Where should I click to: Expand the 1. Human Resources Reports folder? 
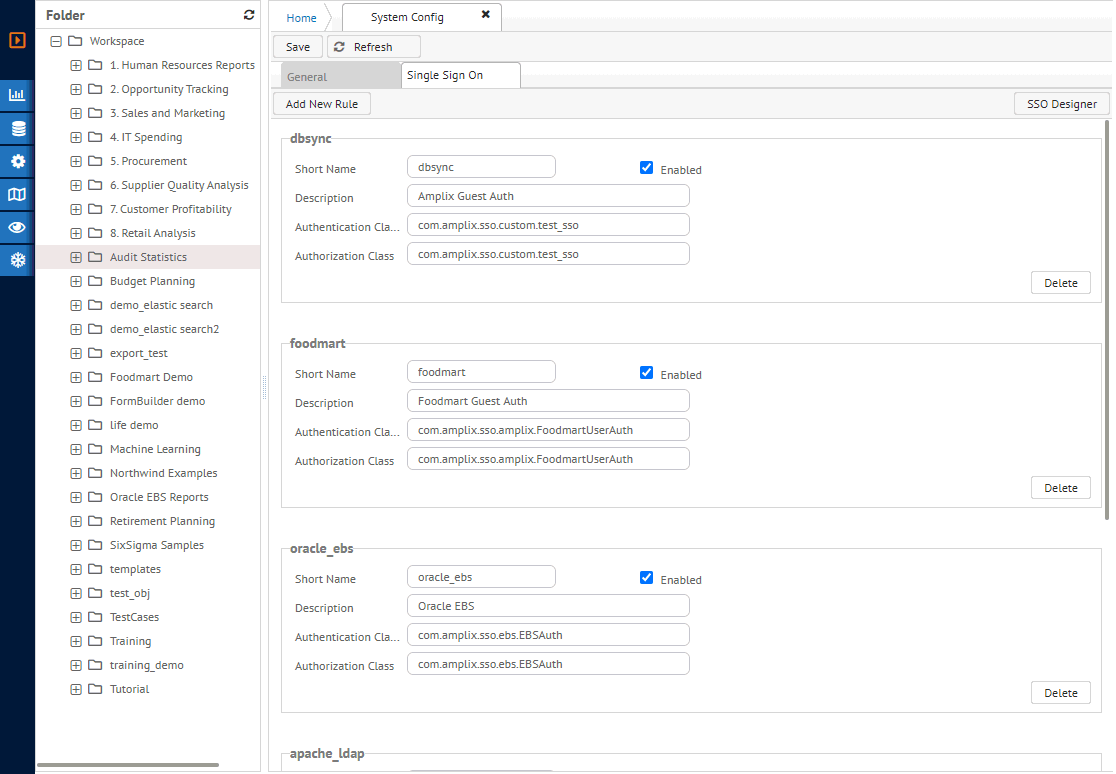pos(75,66)
